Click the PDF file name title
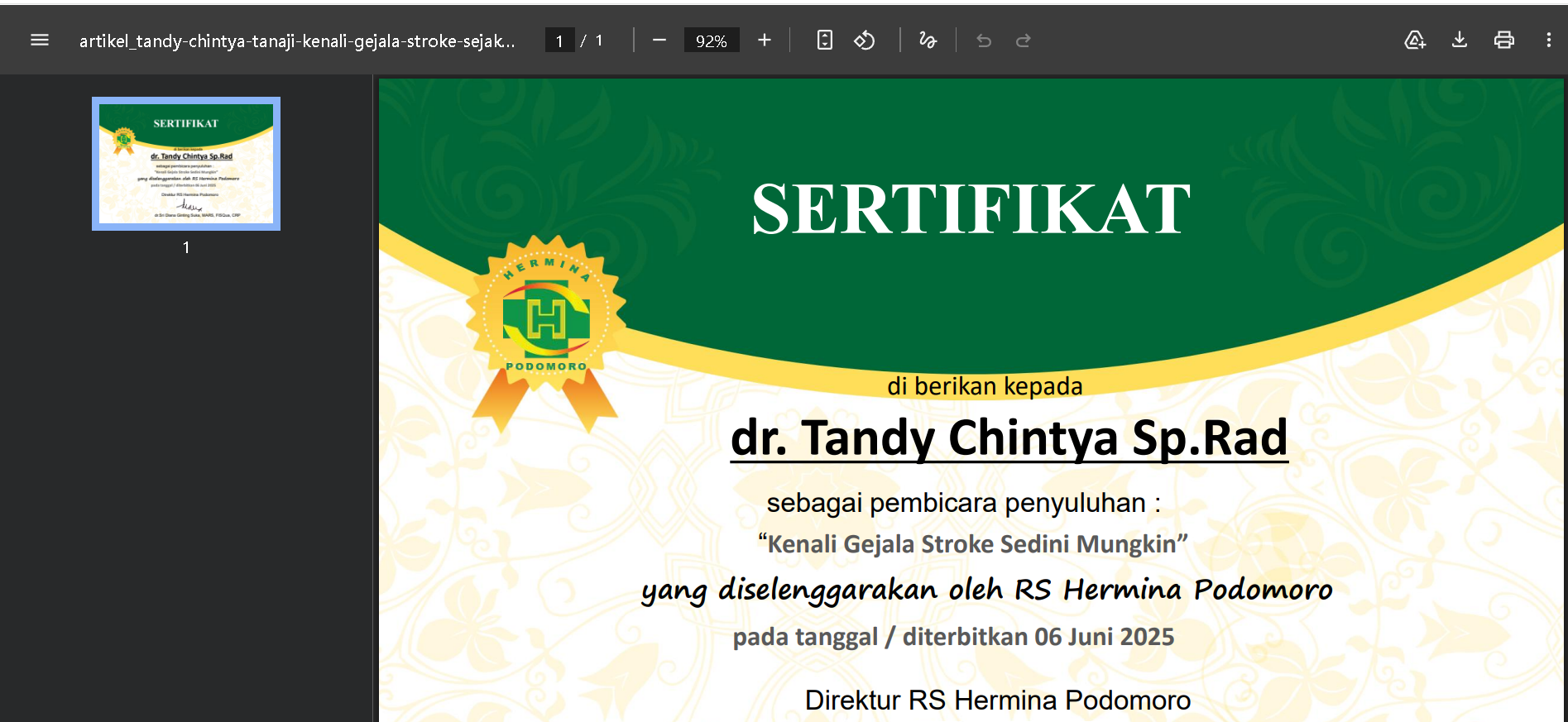Viewport: 1568px width, 722px height. (297, 41)
